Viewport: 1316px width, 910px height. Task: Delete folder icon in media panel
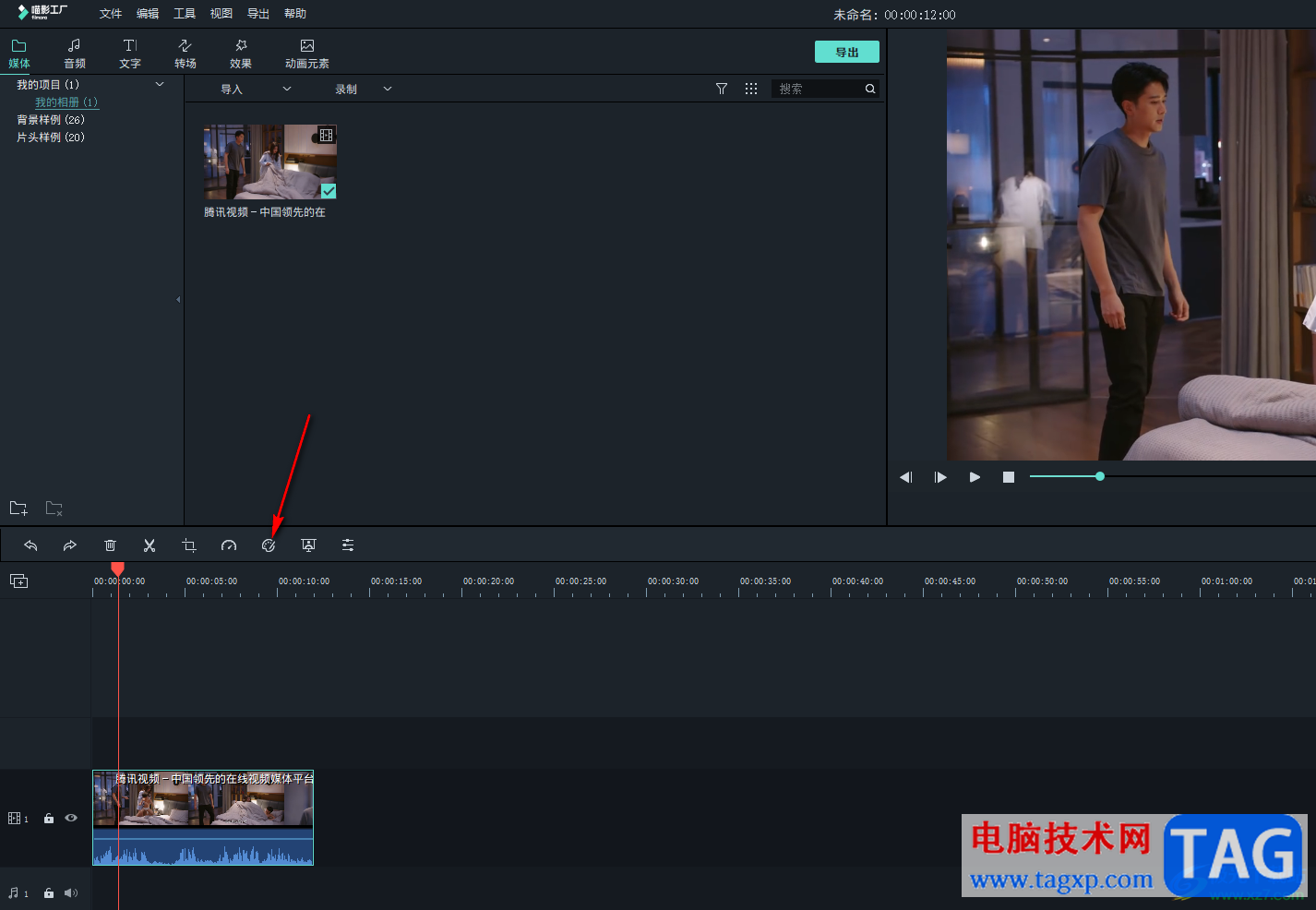pyautogui.click(x=54, y=509)
